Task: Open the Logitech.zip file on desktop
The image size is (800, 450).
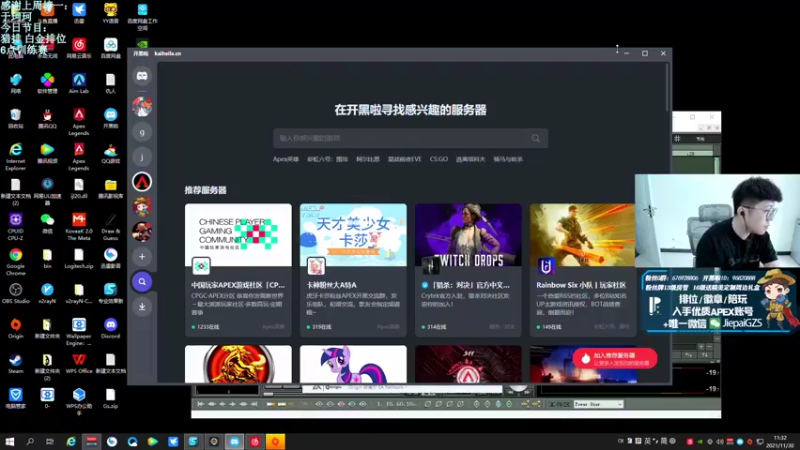Action: coord(79,259)
